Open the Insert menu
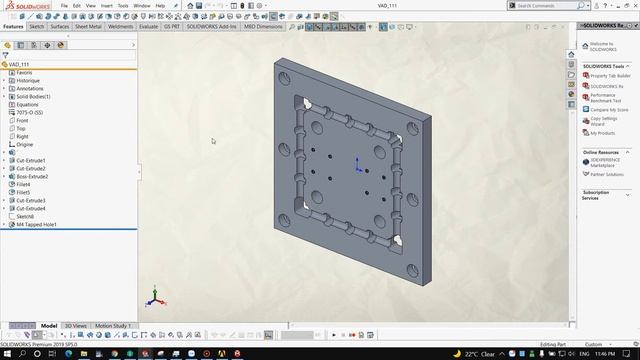 pyautogui.click(x=107, y=6)
